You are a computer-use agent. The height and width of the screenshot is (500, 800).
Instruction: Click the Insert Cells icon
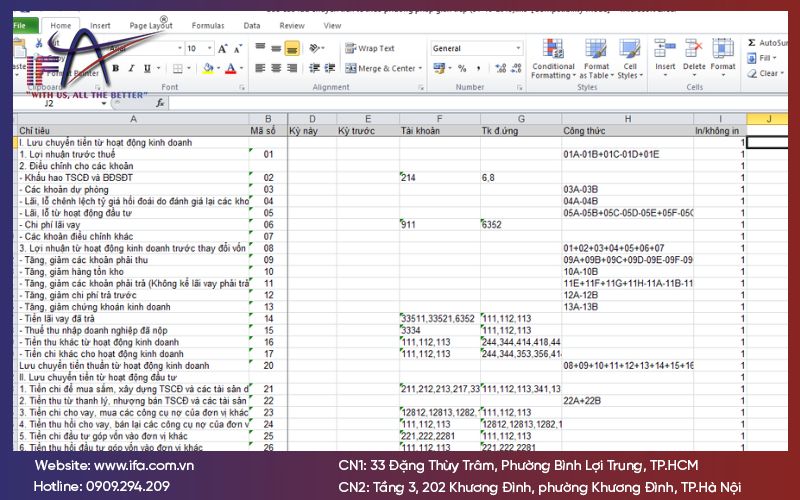pyautogui.click(x=665, y=48)
